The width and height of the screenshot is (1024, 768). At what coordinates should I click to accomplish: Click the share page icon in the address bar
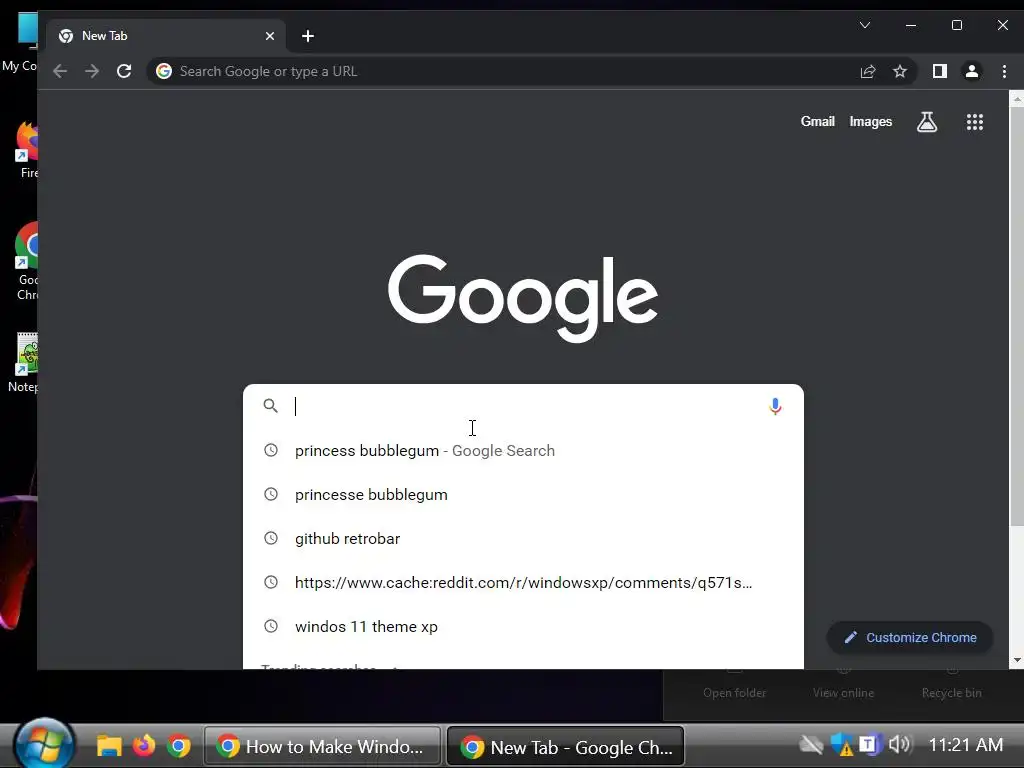tap(868, 71)
